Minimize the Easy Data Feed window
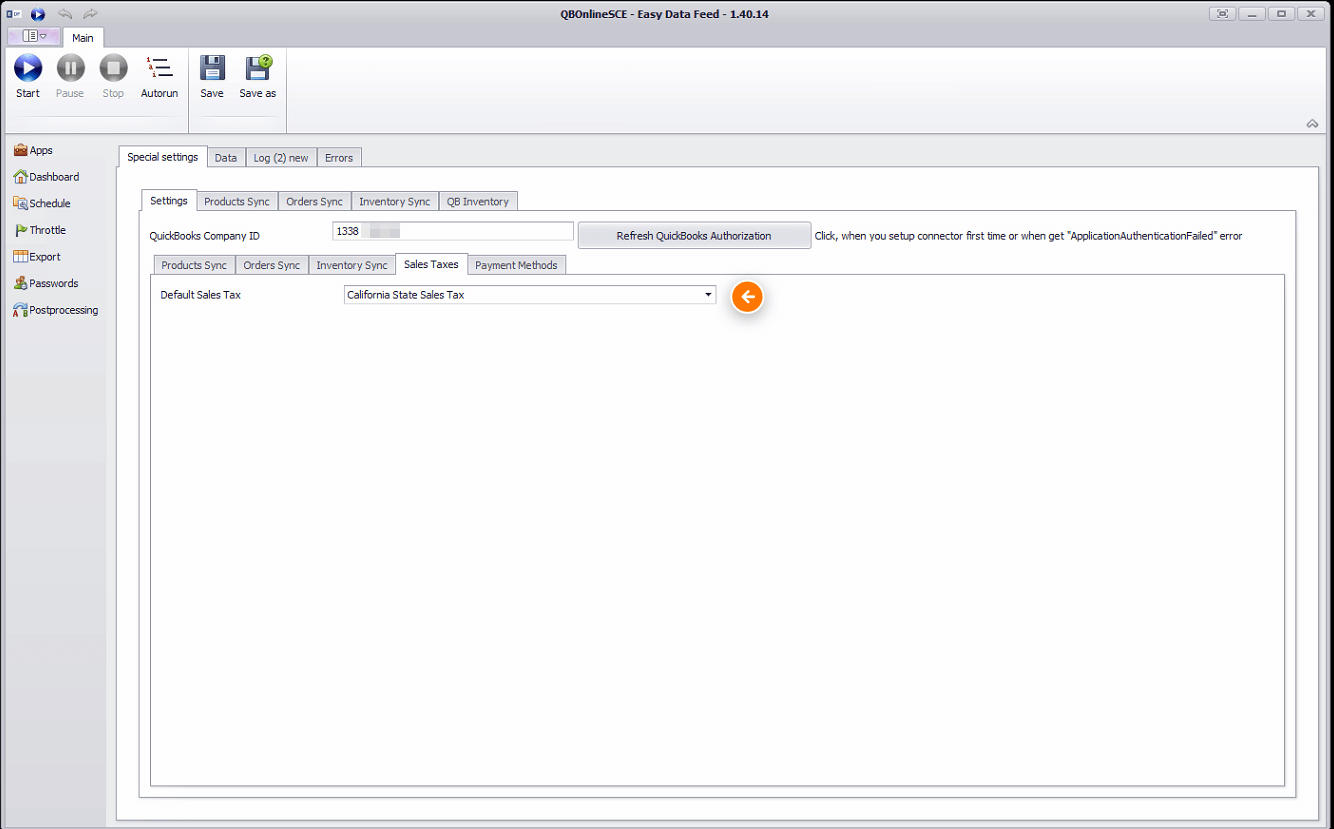Viewport: 1334px width, 829px height. [x=1252, y=14]
